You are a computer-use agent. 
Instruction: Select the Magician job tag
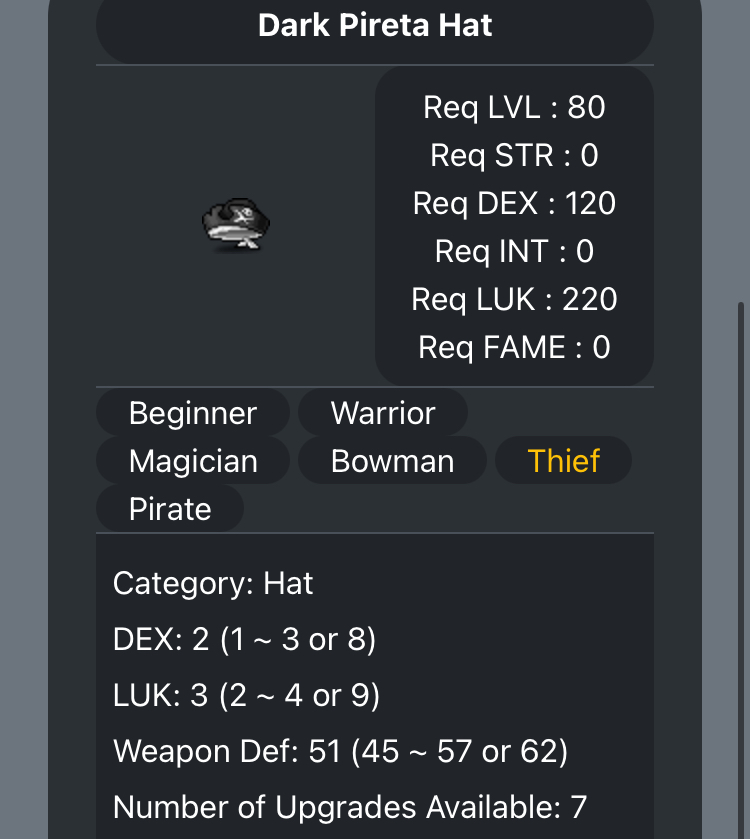coord(193,461)
